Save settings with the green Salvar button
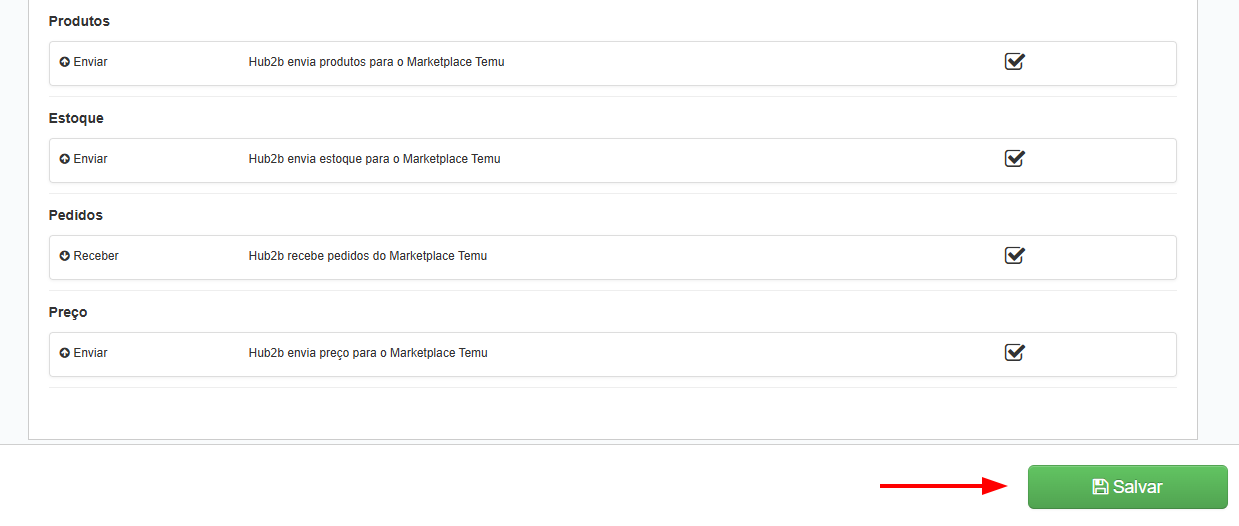 (x=1127, y=487)
